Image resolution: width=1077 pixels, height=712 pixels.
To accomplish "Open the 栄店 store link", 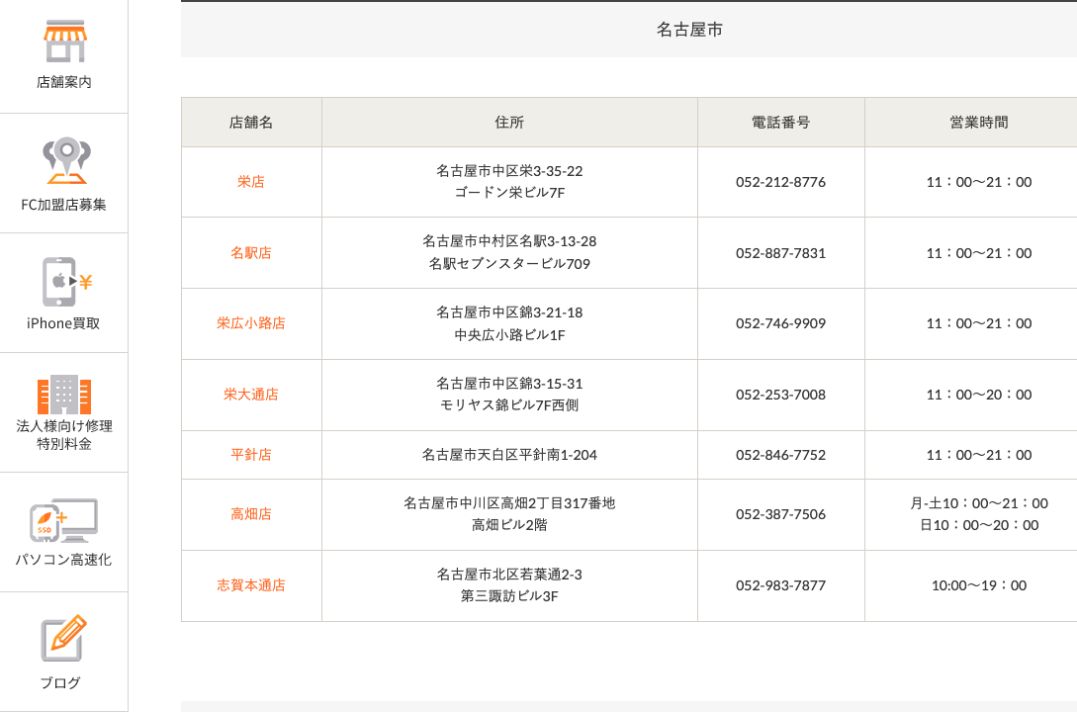I will 251,182.
